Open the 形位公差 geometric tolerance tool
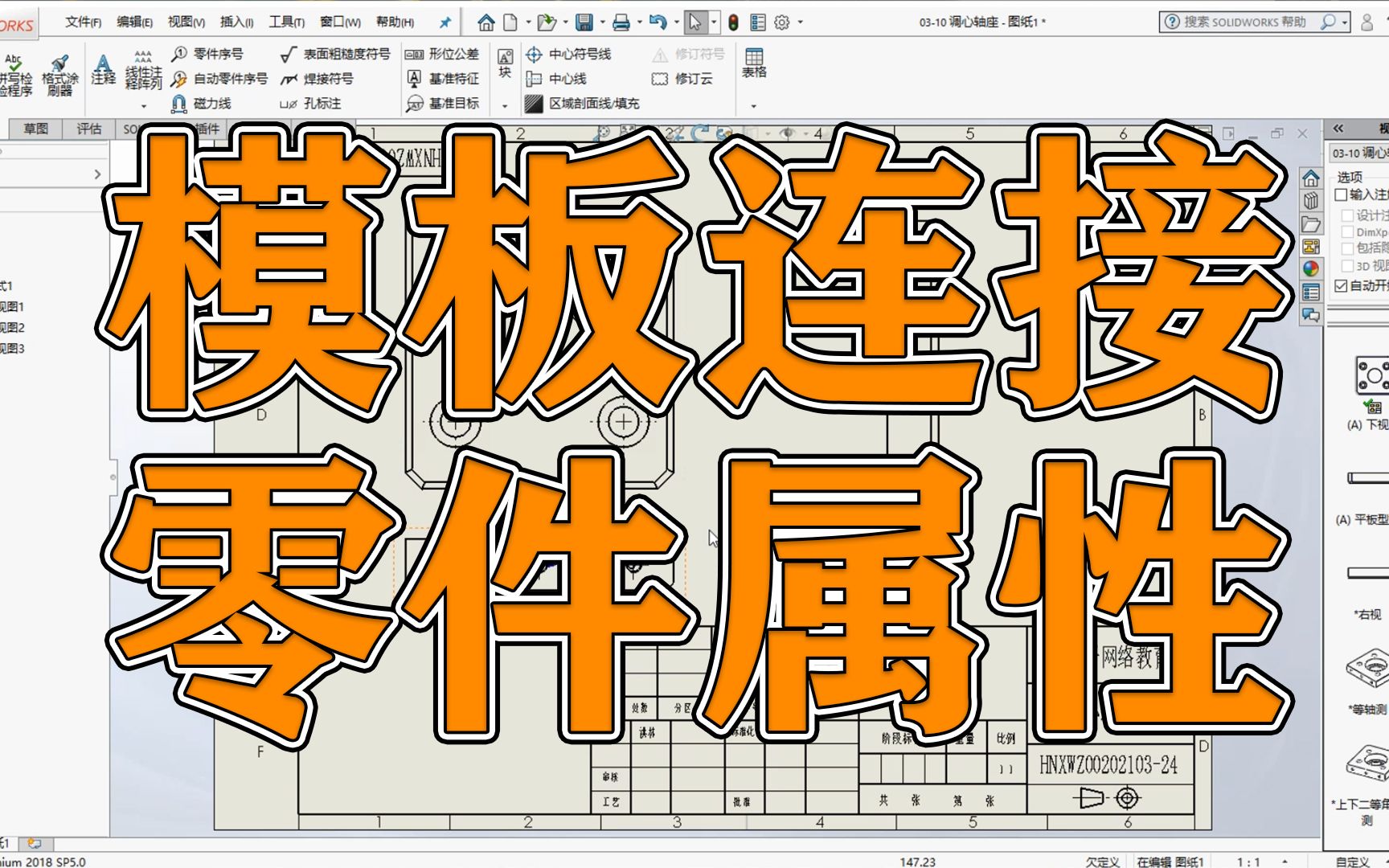Viewport: 1389px width, 868px height. click(x=448, y=55)
